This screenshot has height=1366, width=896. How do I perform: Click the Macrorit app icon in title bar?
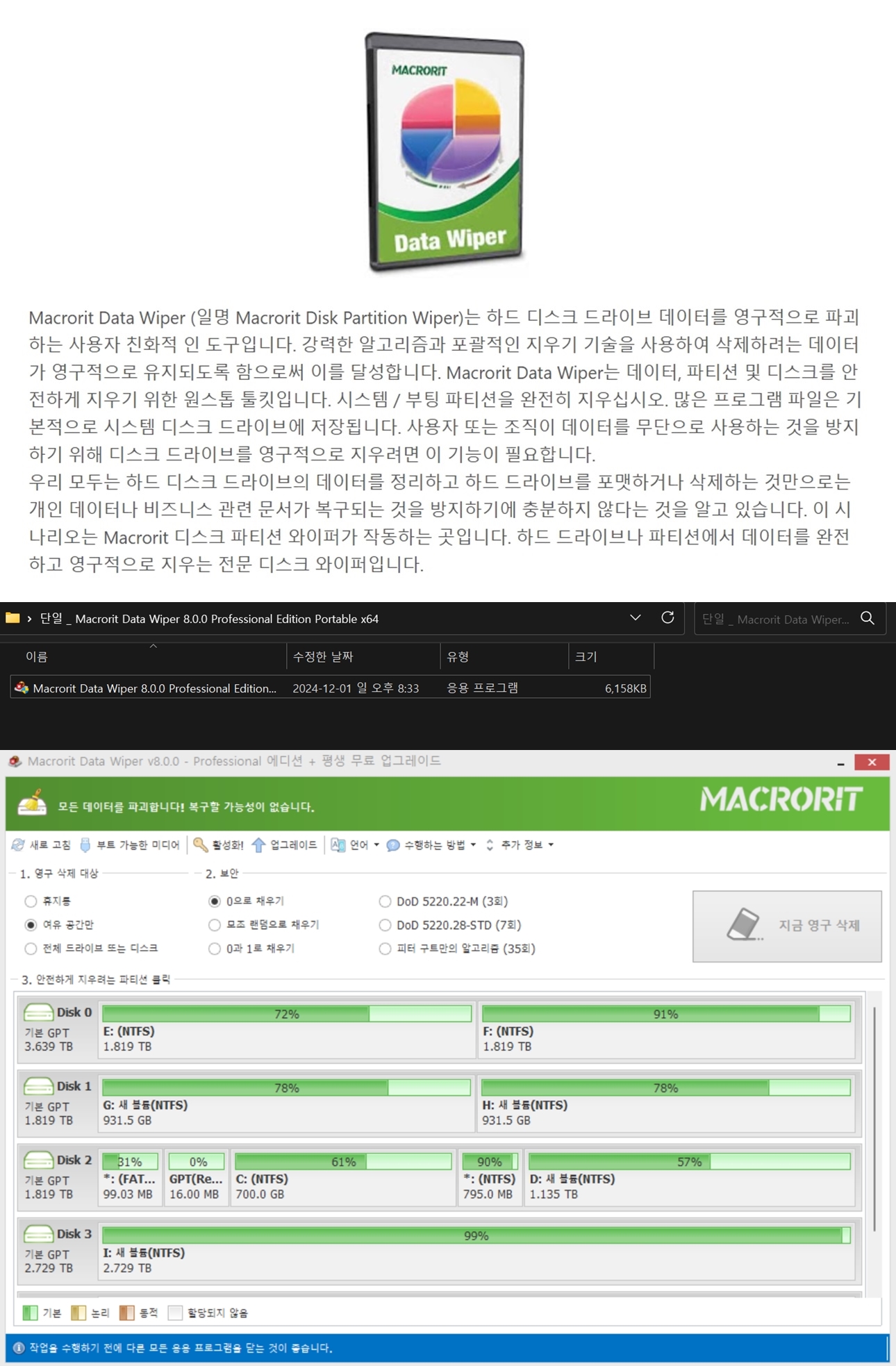[15, 761]
